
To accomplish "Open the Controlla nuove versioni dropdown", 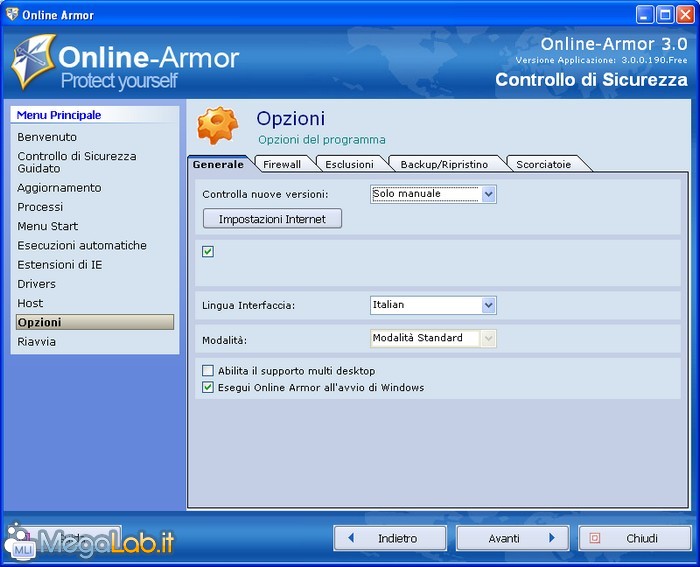I will (x=433, y=194).
